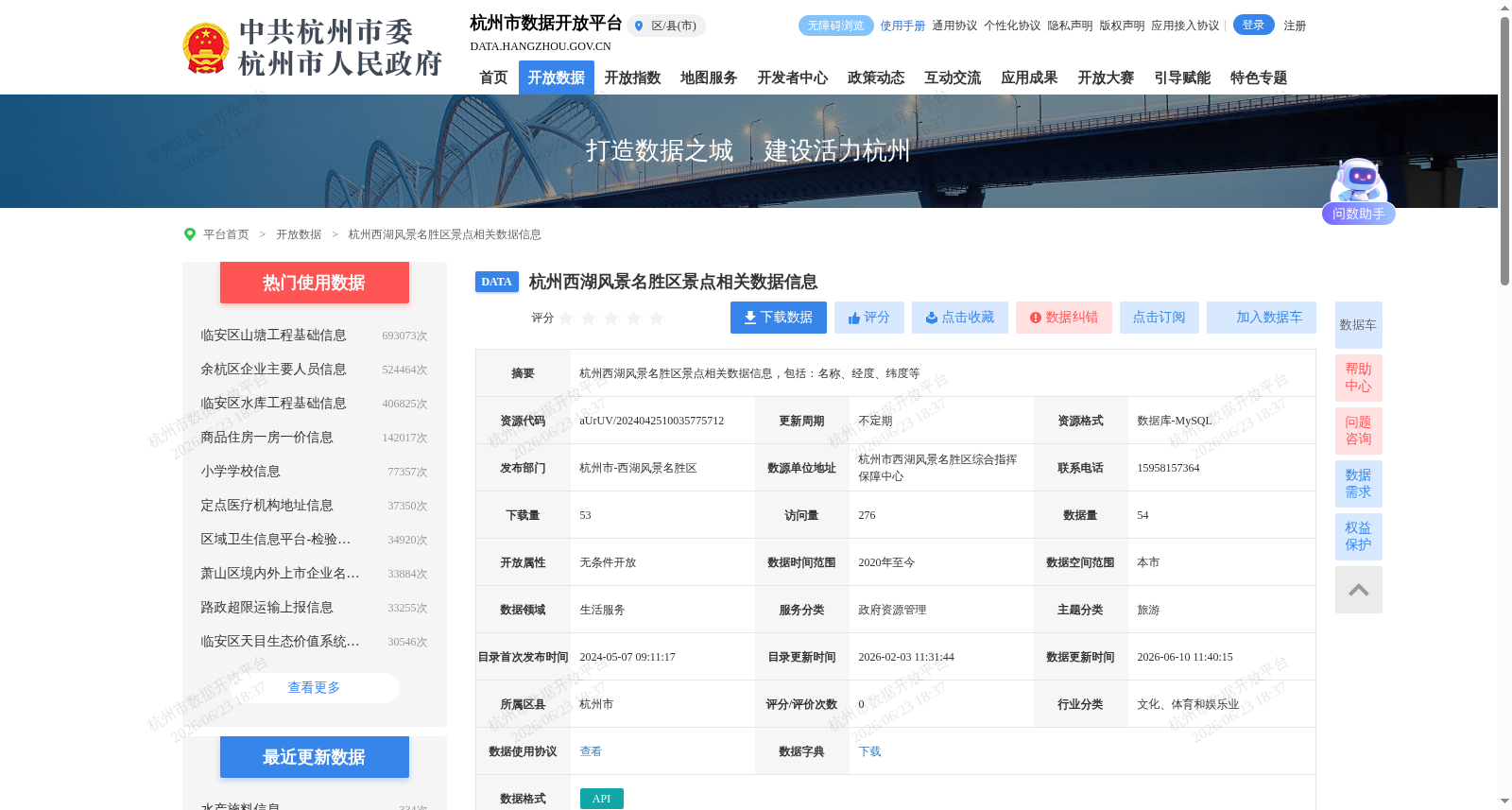1512x810 pixels.
Task: Open the 版权声明 link
Action: coord(1122,26)
